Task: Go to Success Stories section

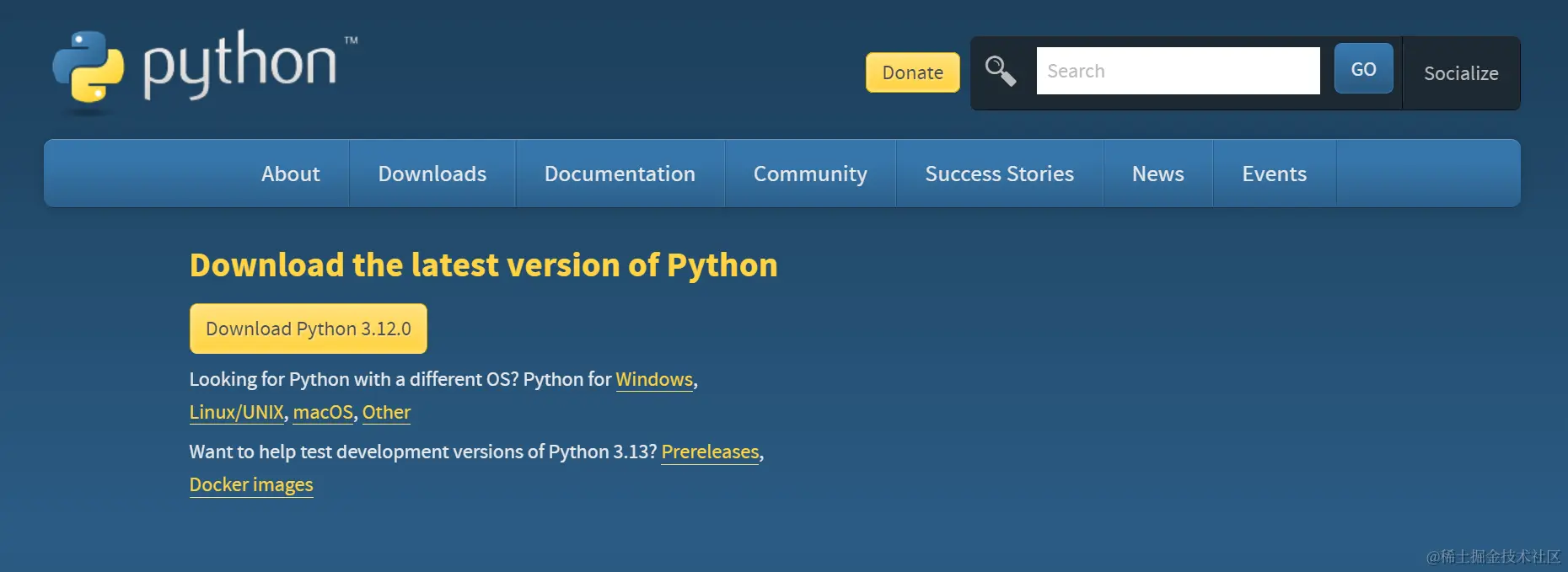Action: click(1000, 174)
